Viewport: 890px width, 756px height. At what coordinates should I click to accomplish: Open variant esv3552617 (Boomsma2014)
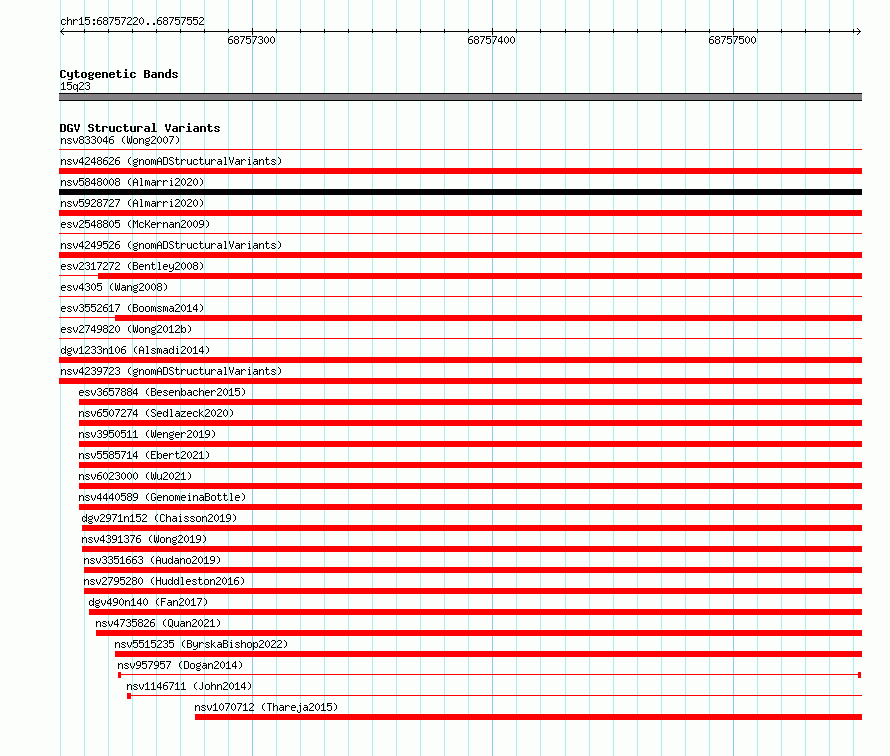tap(132, 308)
